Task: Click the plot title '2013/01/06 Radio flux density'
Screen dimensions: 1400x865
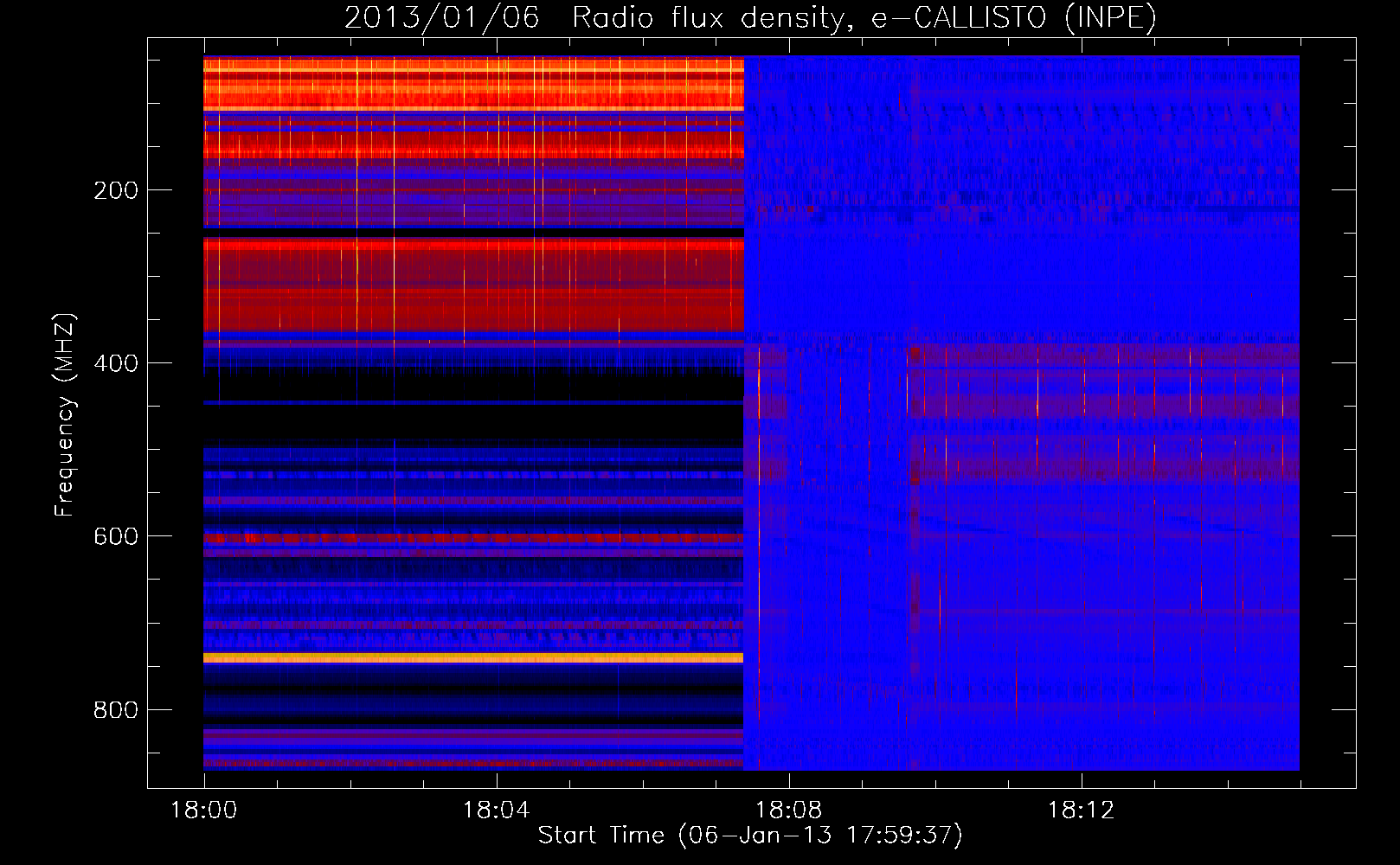Action: pyautogui.click(x=750, y=17)
